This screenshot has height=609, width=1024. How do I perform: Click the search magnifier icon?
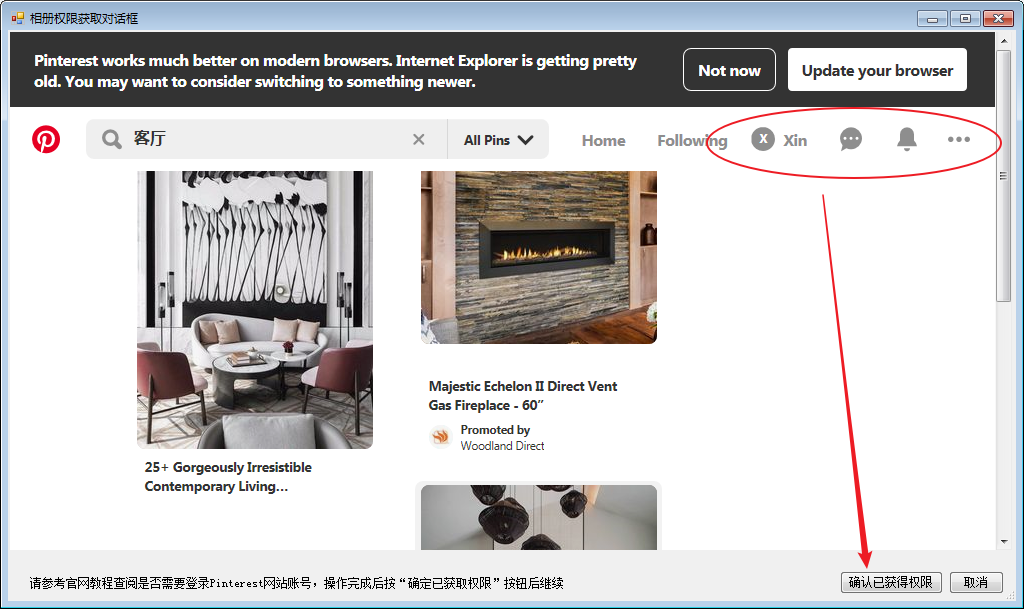click(111, 139)
